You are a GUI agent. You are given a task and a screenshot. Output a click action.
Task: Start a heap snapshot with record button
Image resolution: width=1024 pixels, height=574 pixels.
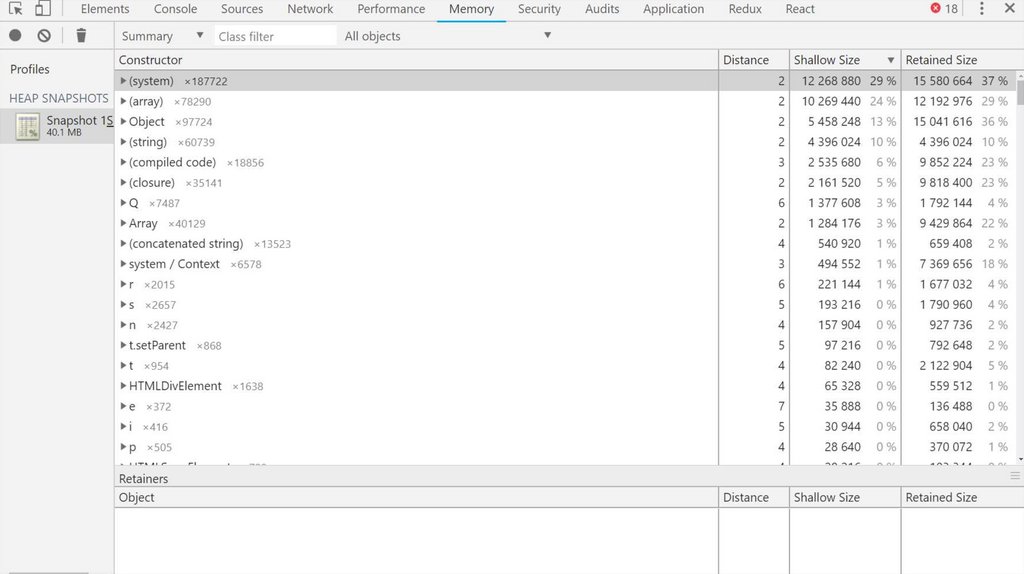[15, 35]
